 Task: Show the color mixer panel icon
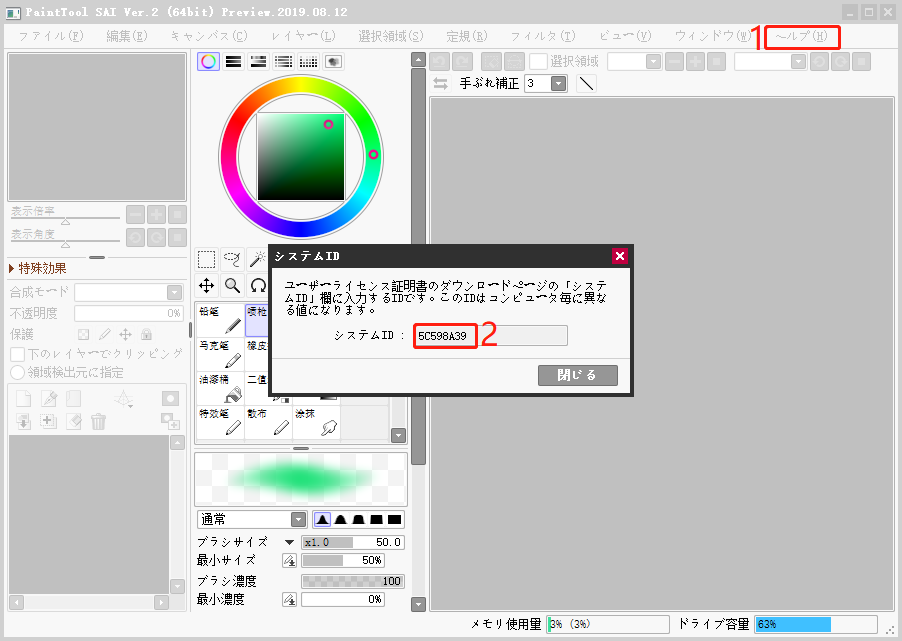click(x=283, y=62)
